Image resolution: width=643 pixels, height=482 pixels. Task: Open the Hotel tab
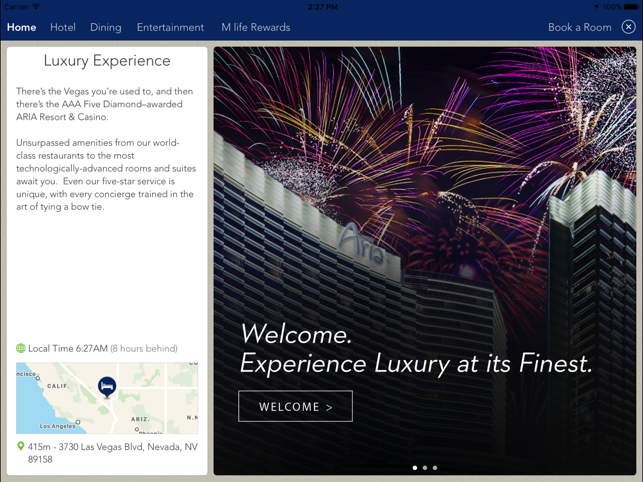click(63, 27)
